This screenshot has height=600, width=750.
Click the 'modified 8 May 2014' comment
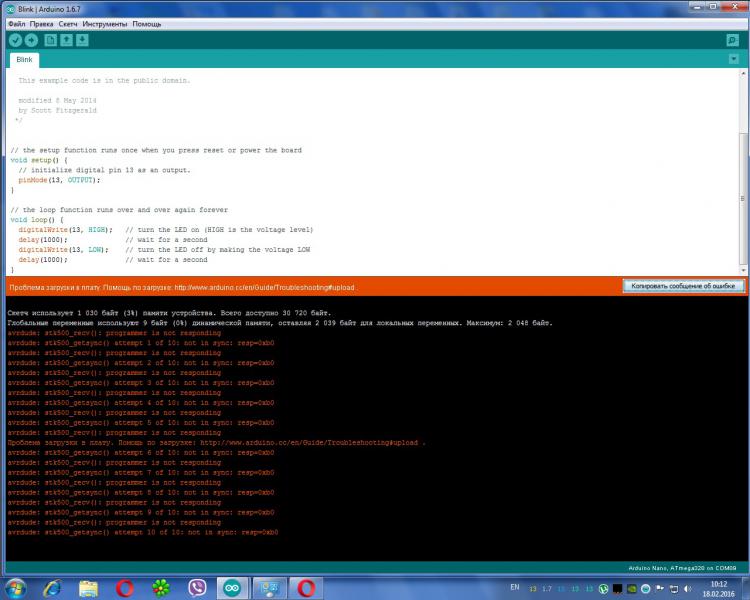(57, 100)
